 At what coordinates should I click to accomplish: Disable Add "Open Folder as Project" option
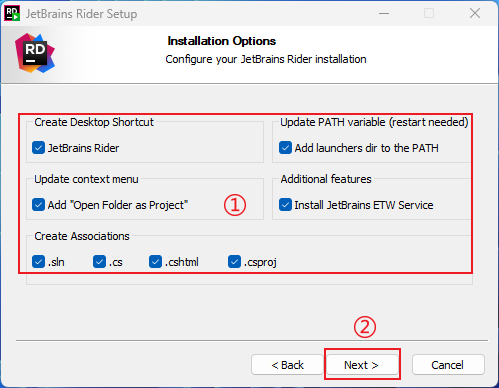tap(38, 205)
